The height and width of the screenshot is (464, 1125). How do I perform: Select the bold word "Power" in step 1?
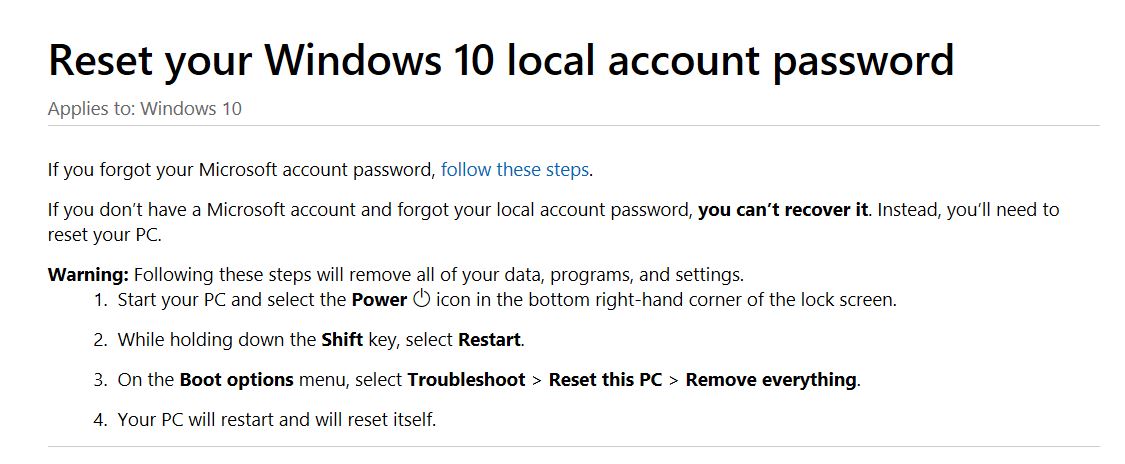coord(380,299)
